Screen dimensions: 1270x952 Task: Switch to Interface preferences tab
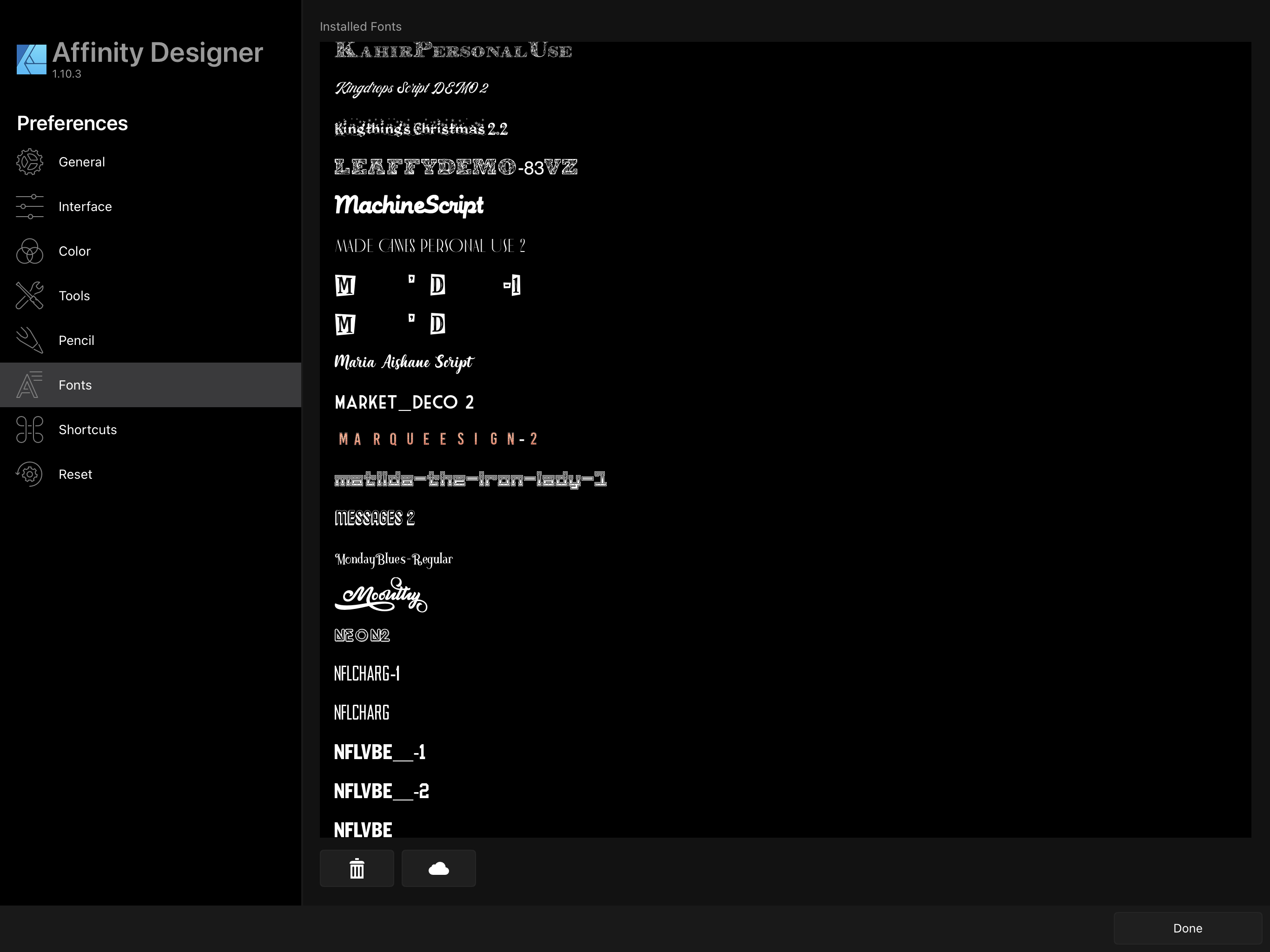151,207
